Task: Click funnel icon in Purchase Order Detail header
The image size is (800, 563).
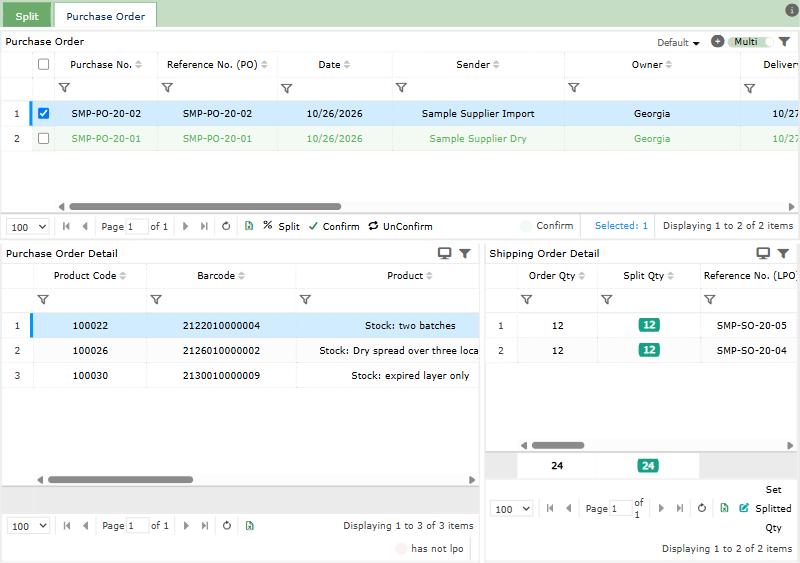Action: [x=465, y=253]
